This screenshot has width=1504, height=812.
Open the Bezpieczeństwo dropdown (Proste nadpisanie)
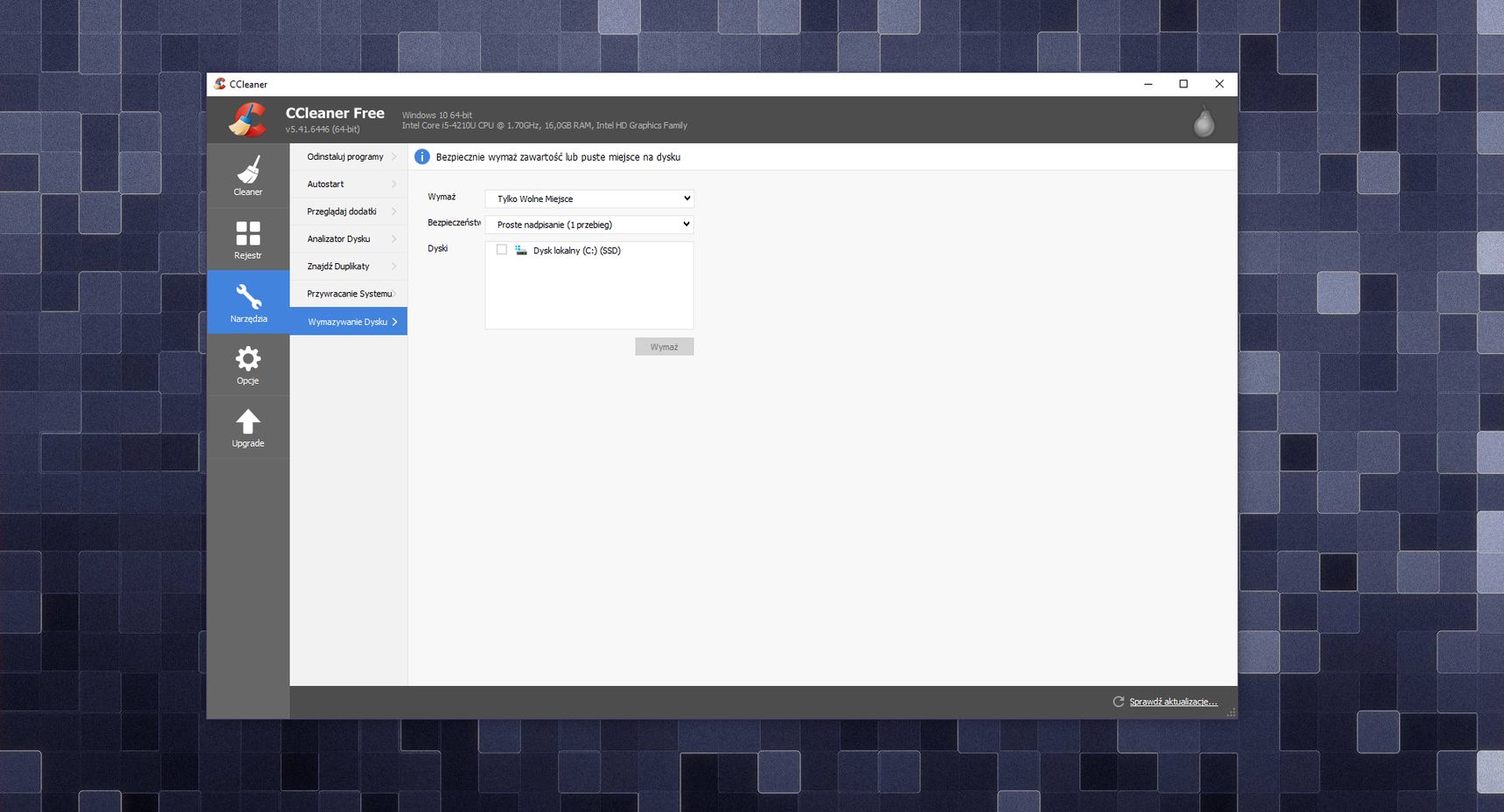589,225
